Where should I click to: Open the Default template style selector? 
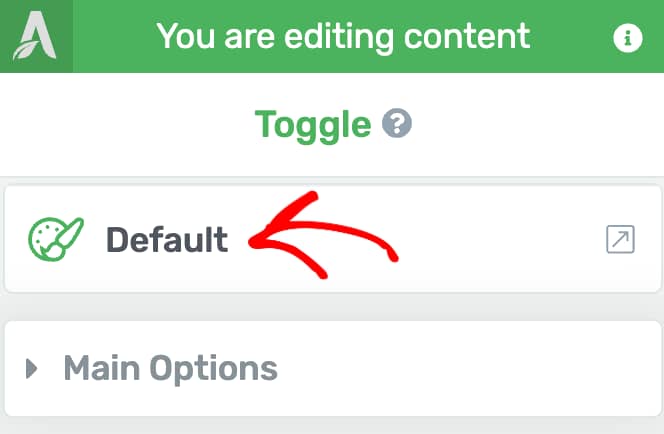pos(332,239)
